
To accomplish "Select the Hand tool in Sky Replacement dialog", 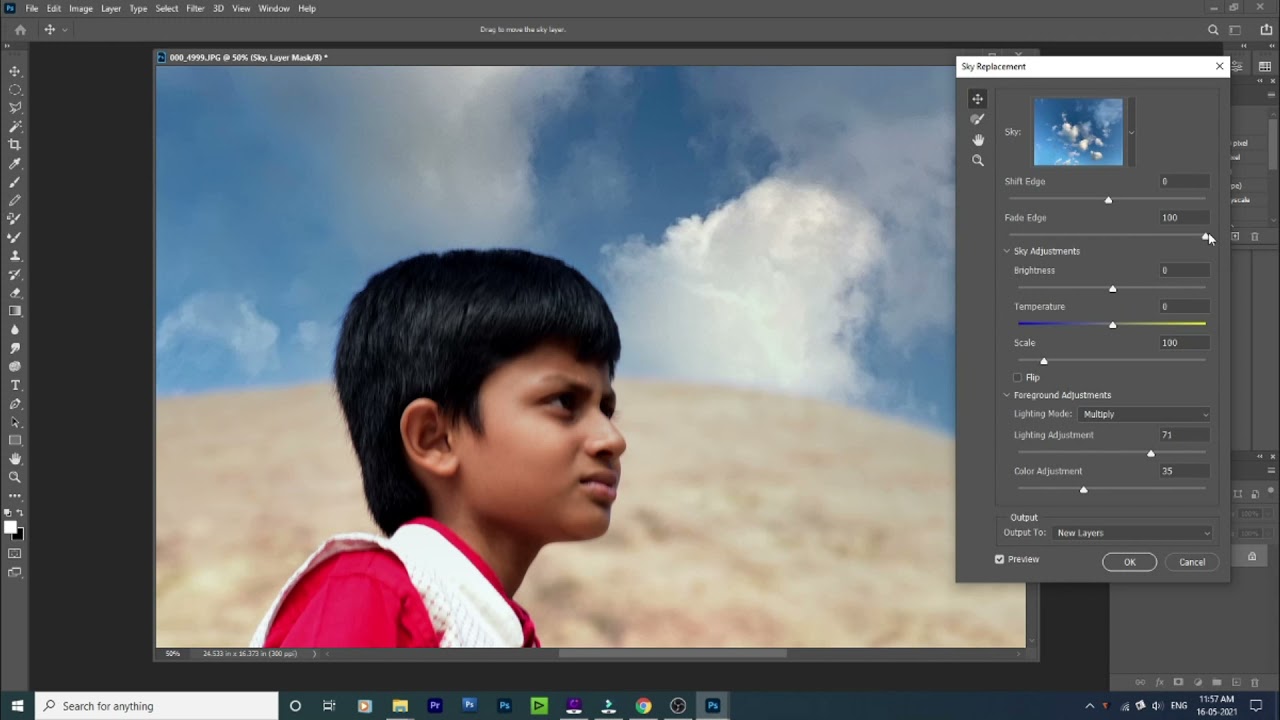I will coord(978,140).
